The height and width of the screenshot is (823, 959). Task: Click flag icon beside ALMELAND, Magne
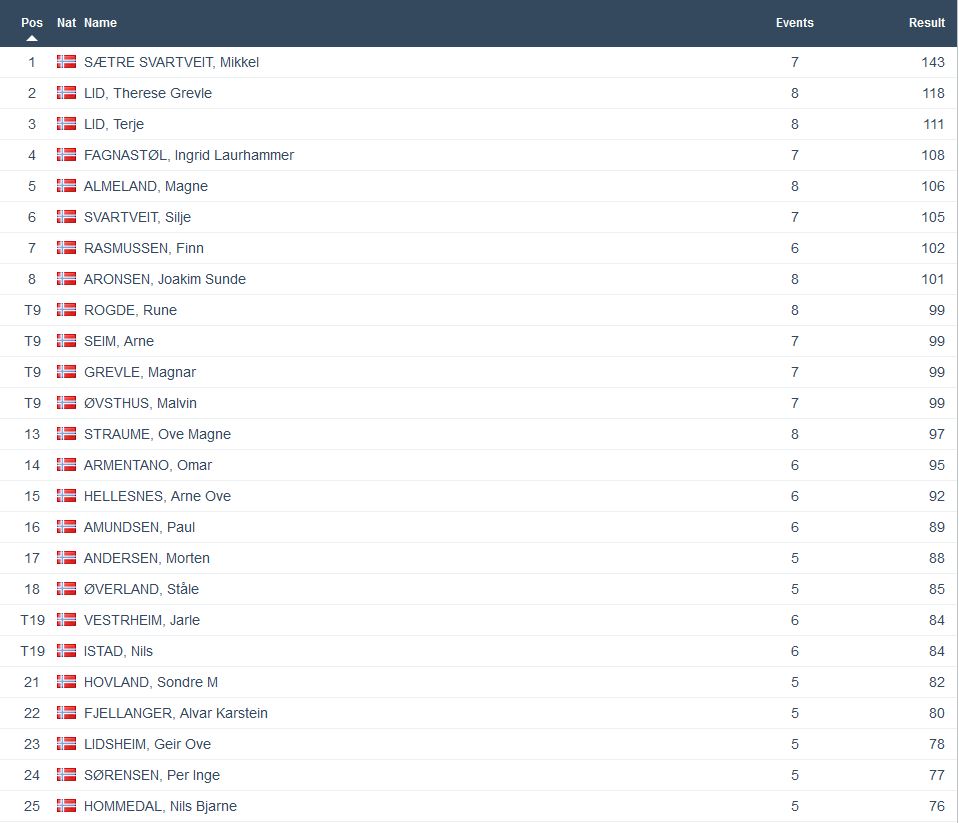[x=66, y=186]
